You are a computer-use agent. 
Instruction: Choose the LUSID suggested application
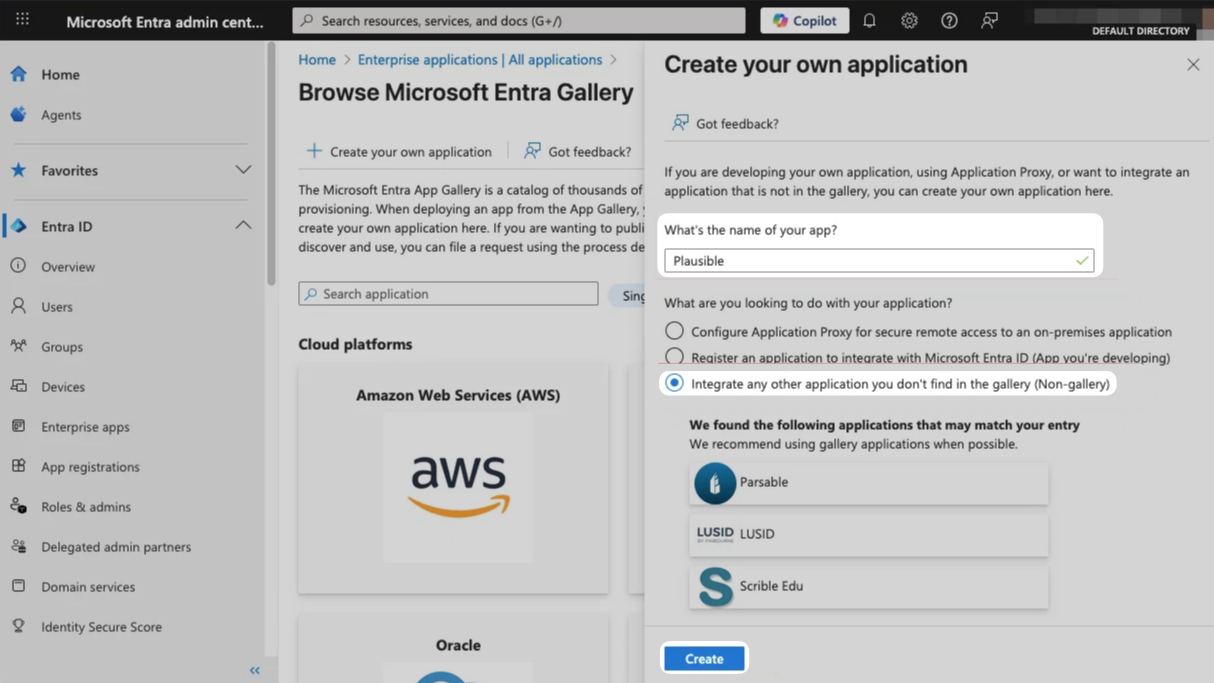coord(869,534)
